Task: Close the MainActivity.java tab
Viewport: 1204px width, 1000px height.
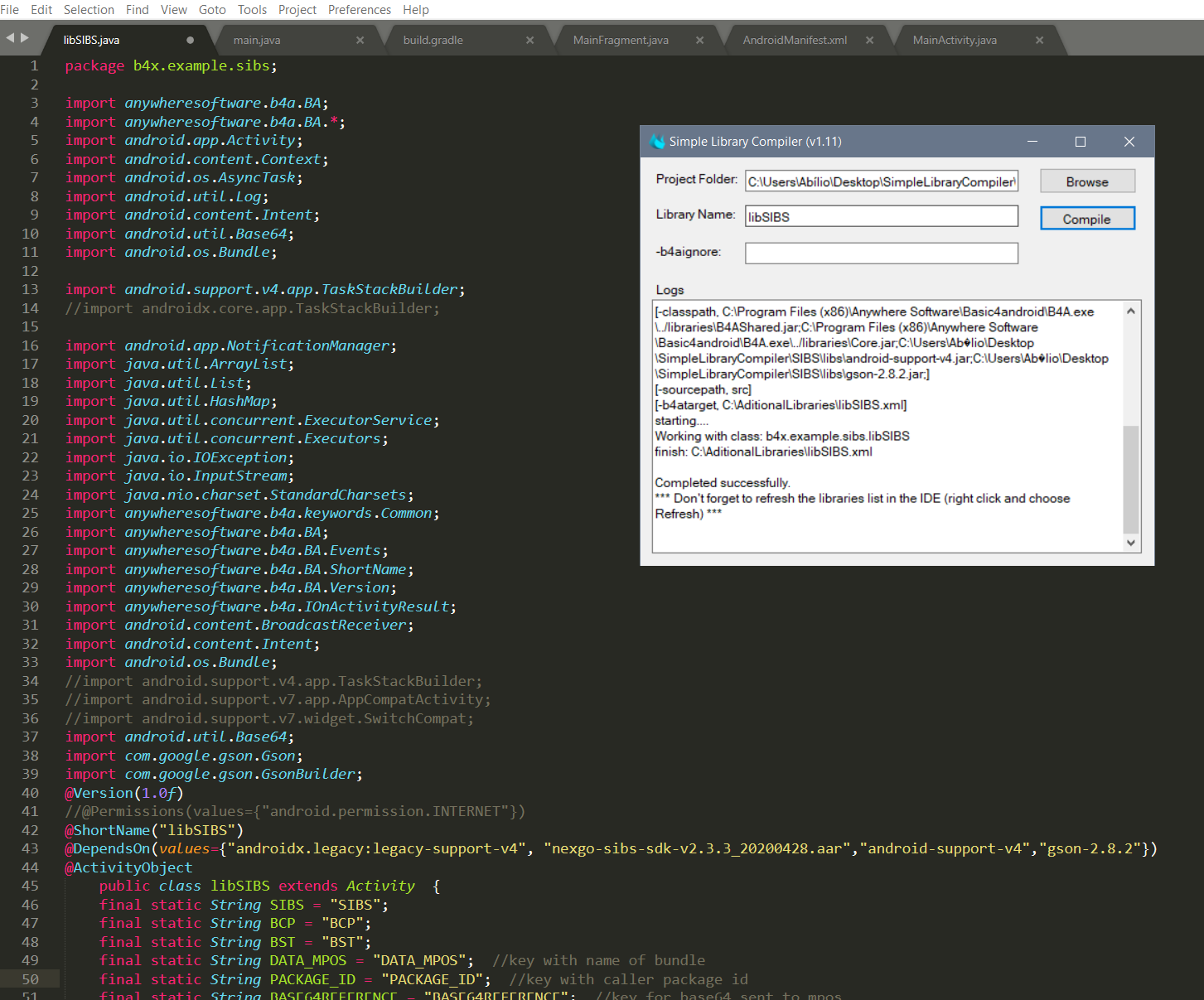Action: coord(1039,40)
